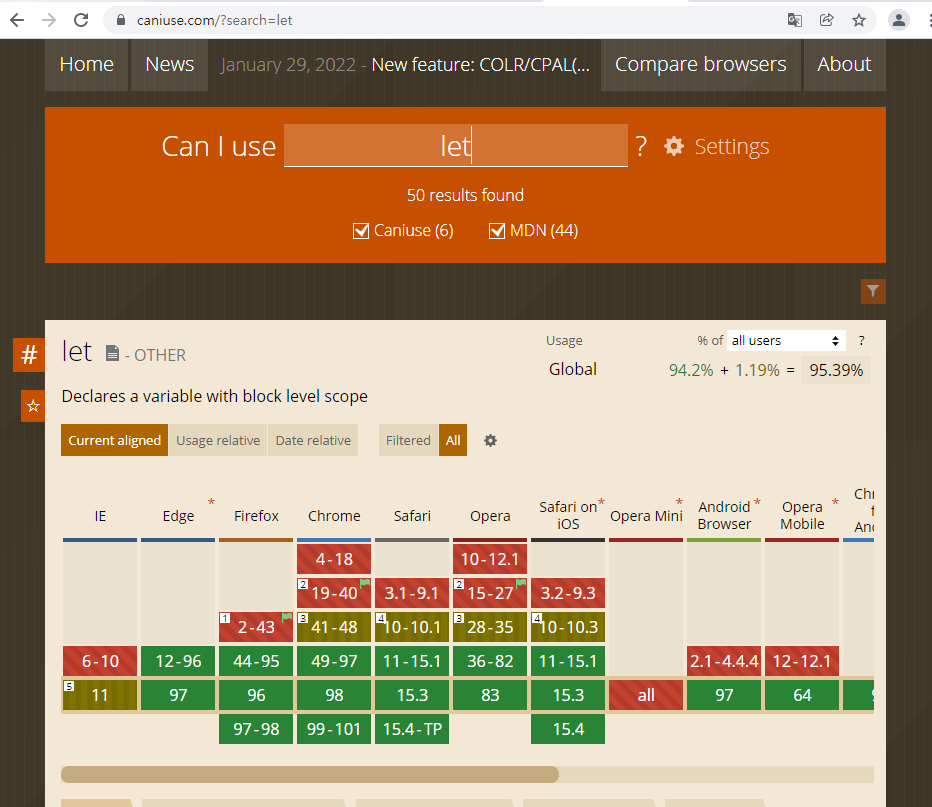Click green flag on Chrome 19-40
Viewport: 932px width, 807px height.
point(365,583)
